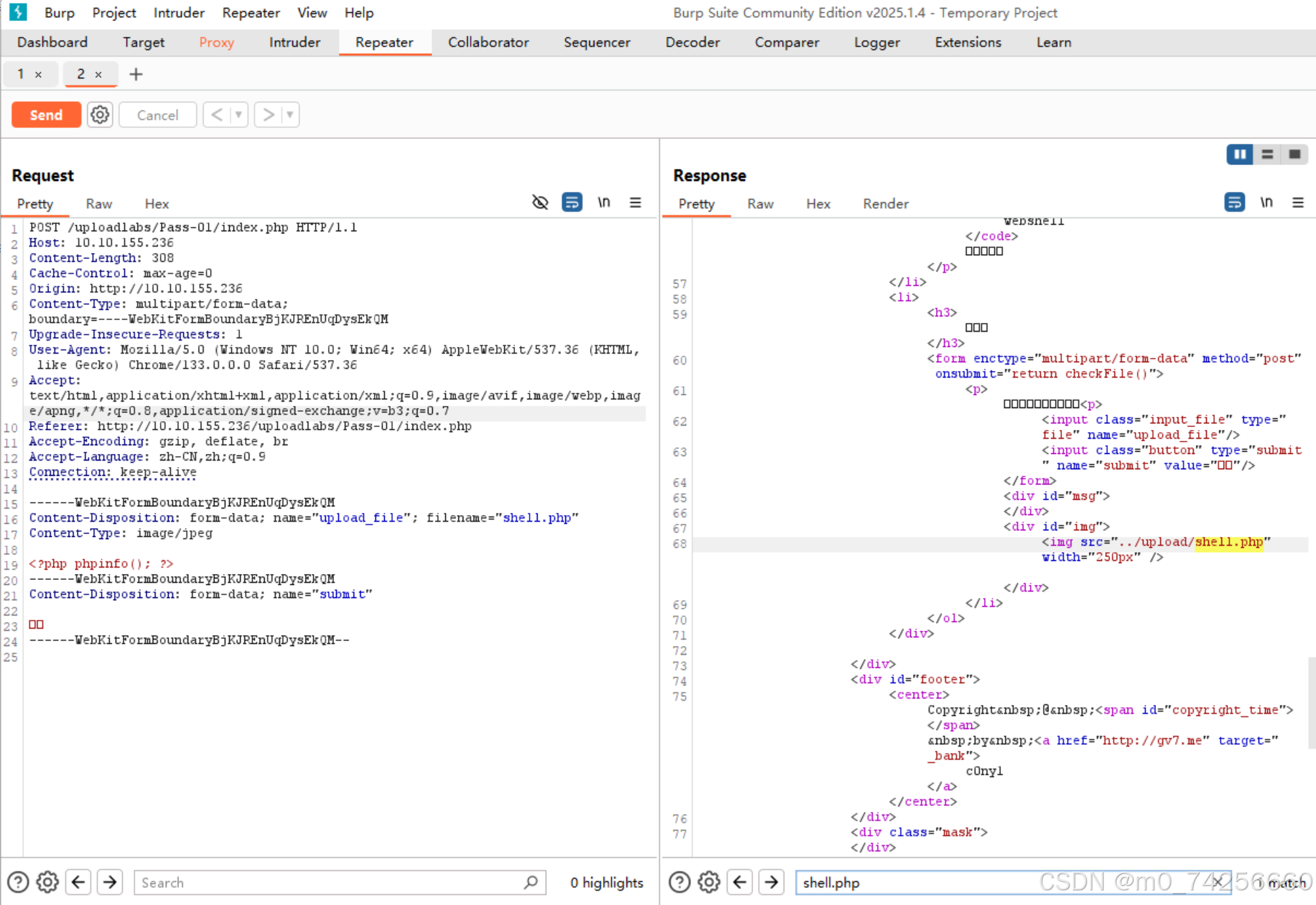Jump to next match in Request search
The width and height of the screenshot is (1316, 905).
pyautogui.click(x=110, y=882)
